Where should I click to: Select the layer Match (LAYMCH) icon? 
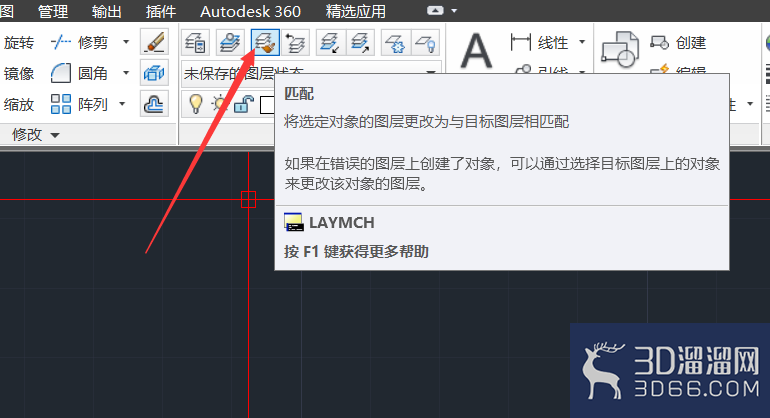click(x=265, y=43)
